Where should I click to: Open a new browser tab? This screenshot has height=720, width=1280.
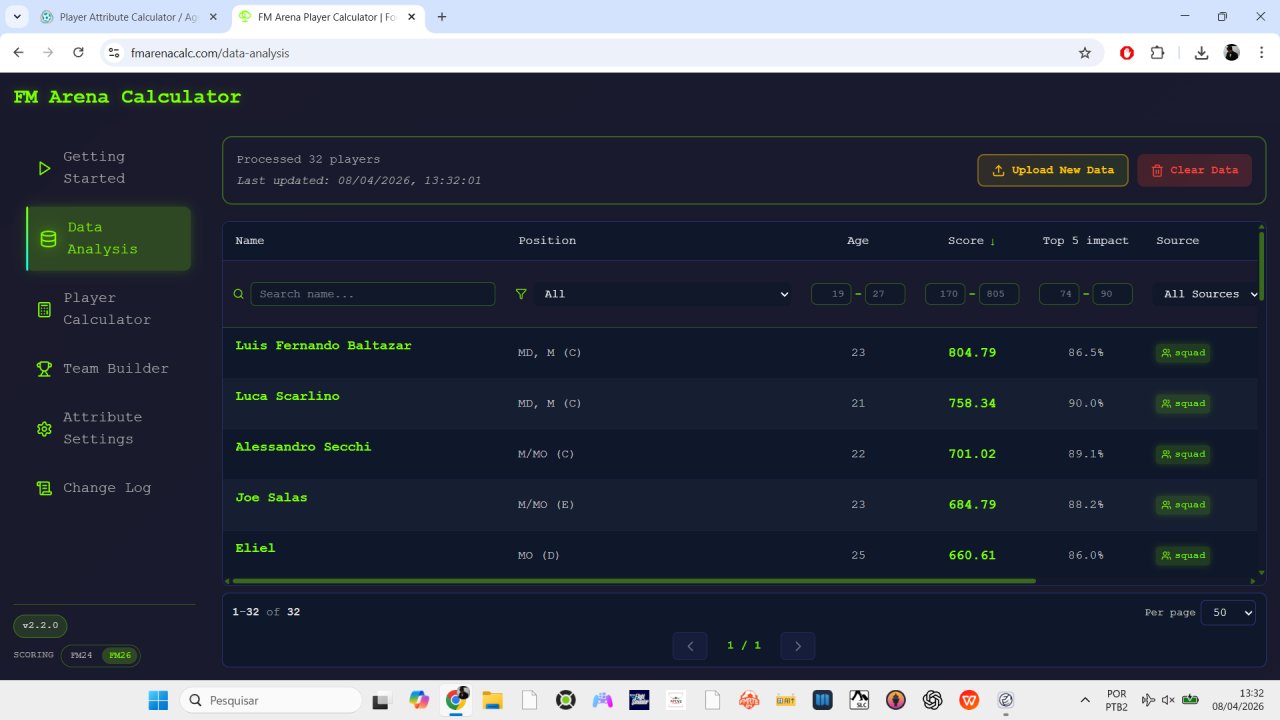point(442,17)
